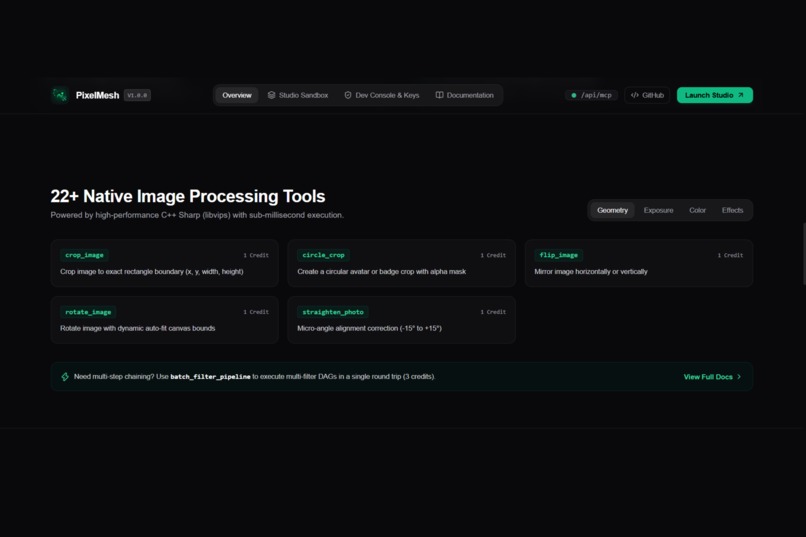Click the /api/mcp endpoint badge
The width and height of the screenshot is (806, 537).
click(x=591, y=95)
